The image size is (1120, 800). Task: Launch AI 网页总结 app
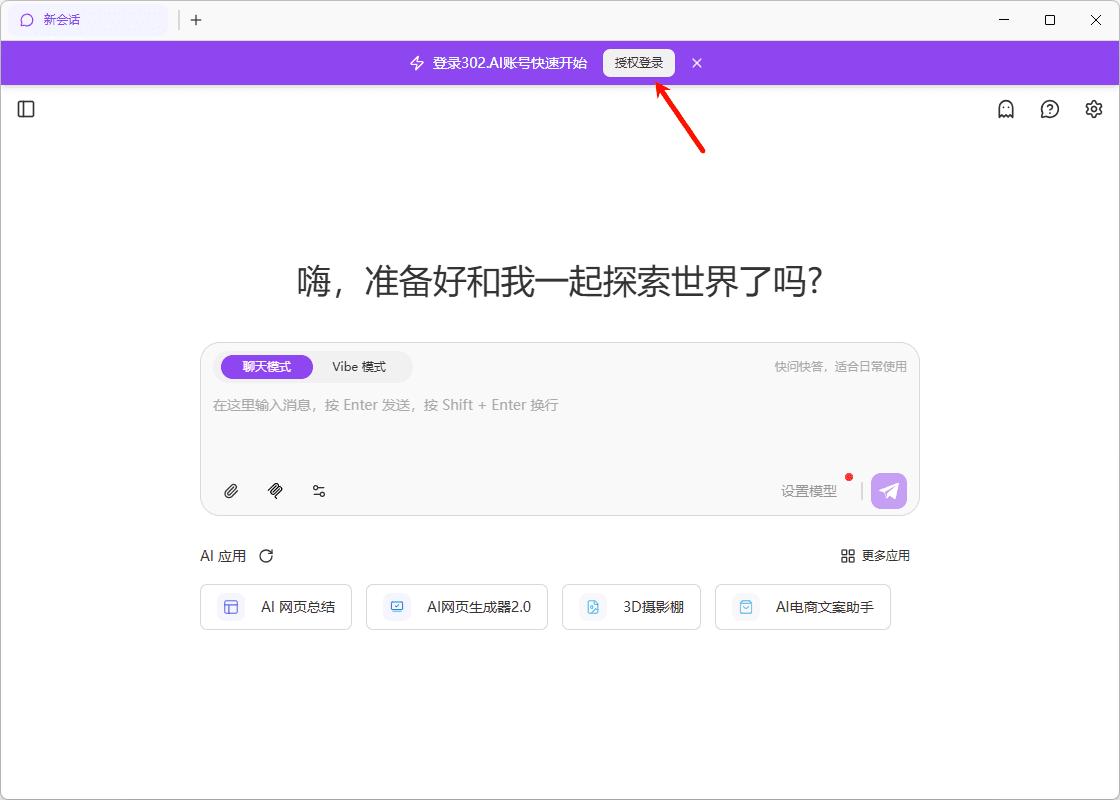[x=276, y=607]
